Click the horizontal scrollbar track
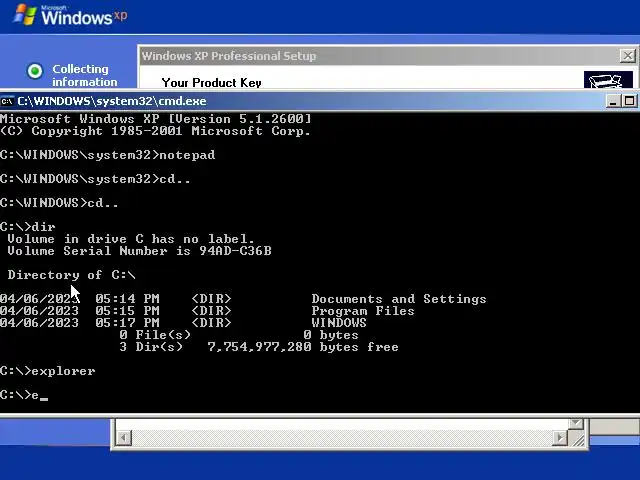Viewport: 640px width, 480px height. click(342, 438)
